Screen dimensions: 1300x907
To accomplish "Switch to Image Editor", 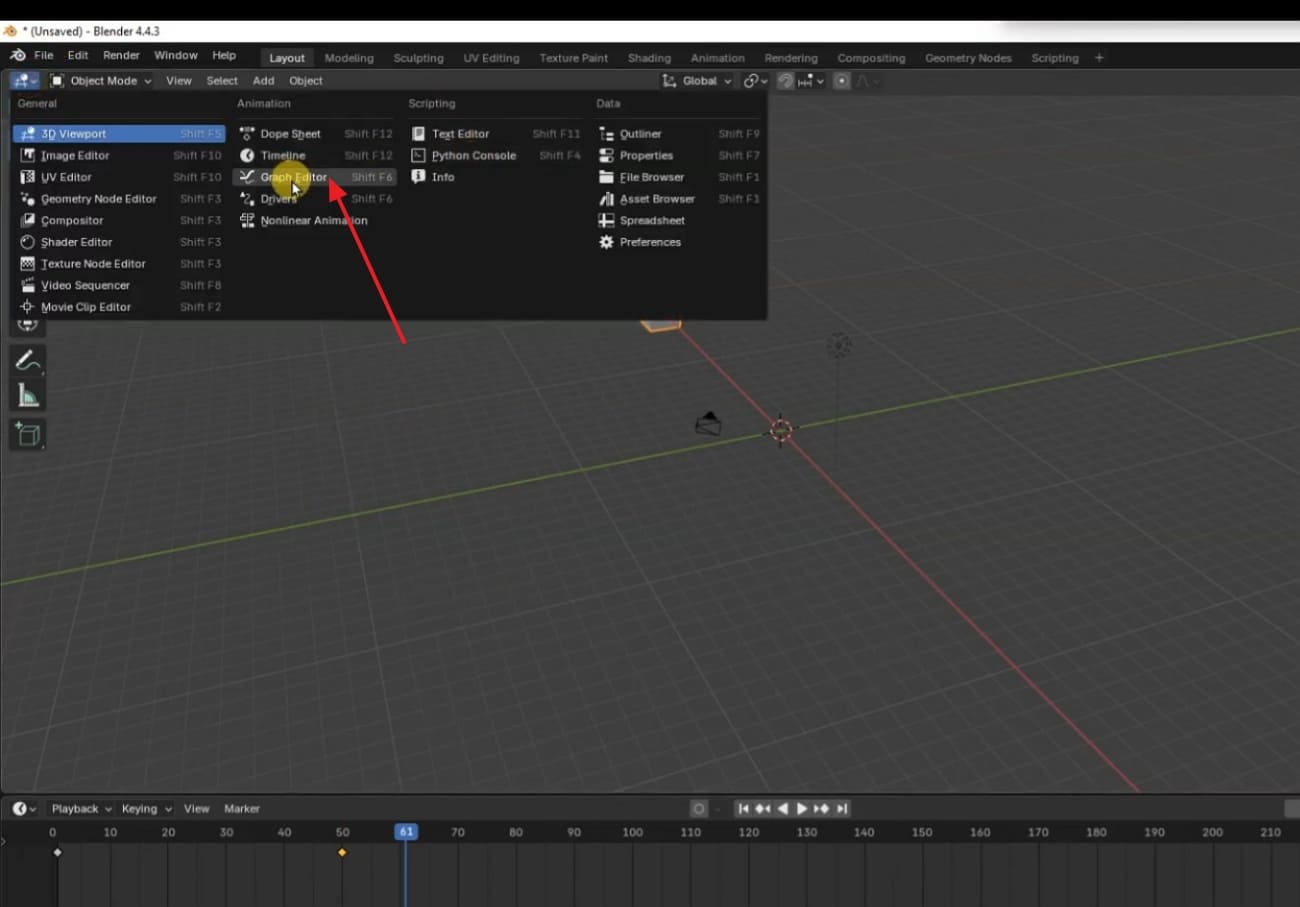I will point(119,155).
